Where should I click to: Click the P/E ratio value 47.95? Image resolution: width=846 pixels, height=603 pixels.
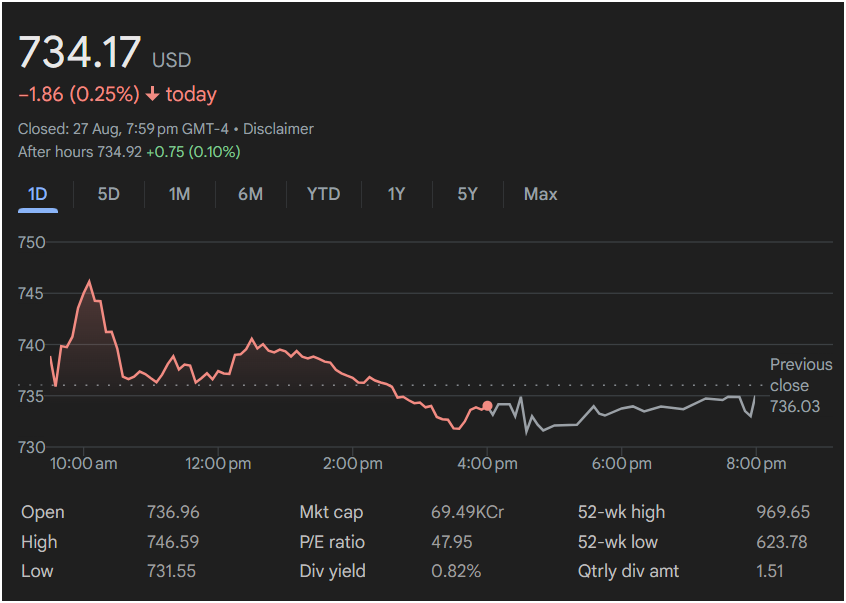click(x=451, y=542)
